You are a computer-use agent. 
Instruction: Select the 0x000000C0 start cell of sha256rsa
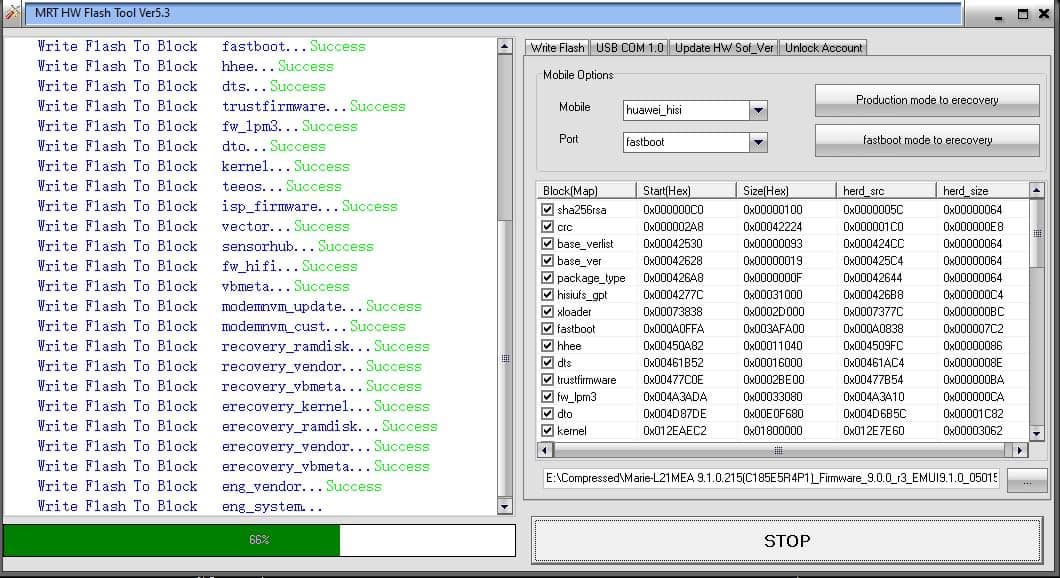pyautogui.click(x=673, y=210)
